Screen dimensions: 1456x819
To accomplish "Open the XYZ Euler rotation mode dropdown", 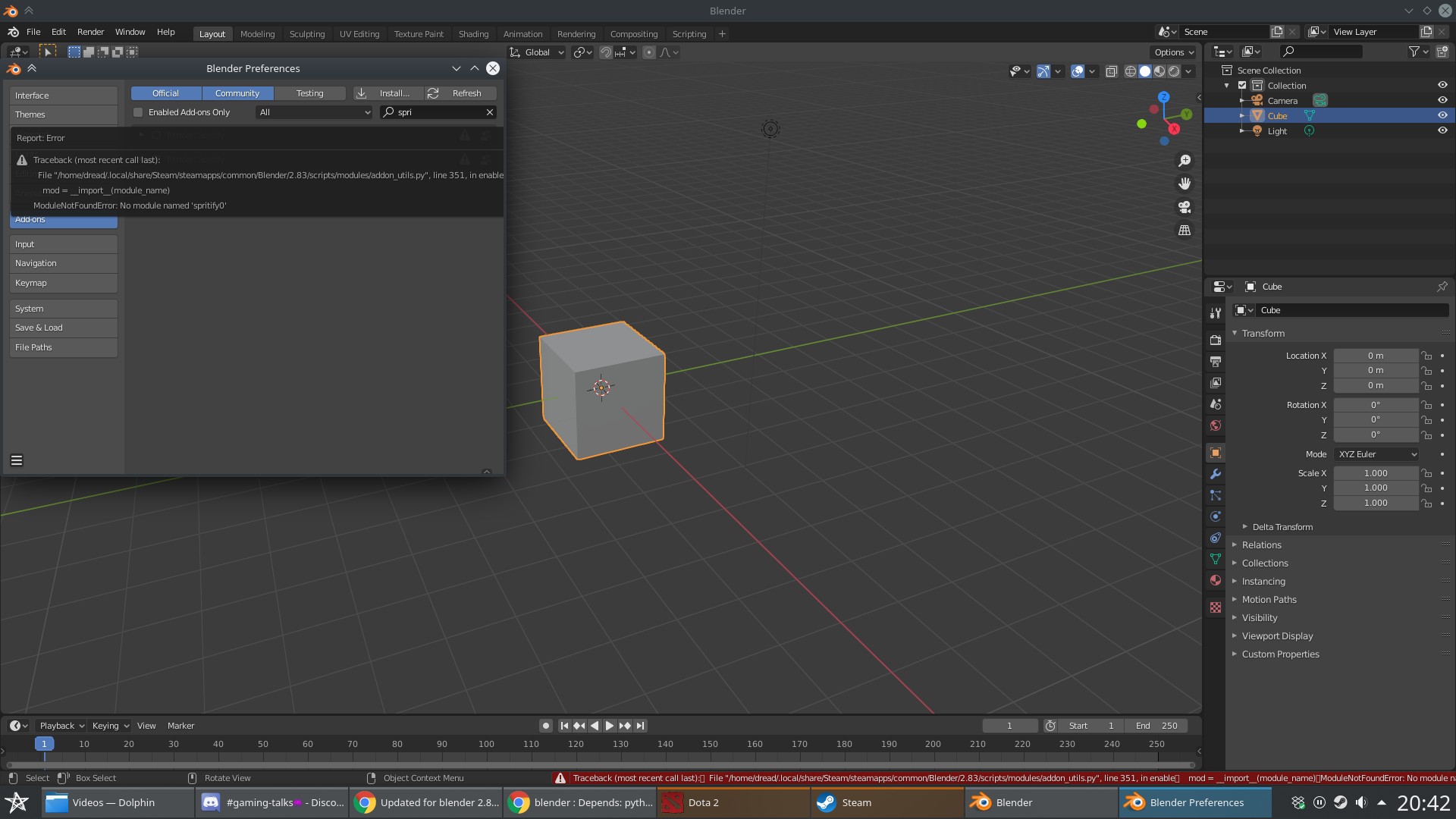I will pos(1376,454).
